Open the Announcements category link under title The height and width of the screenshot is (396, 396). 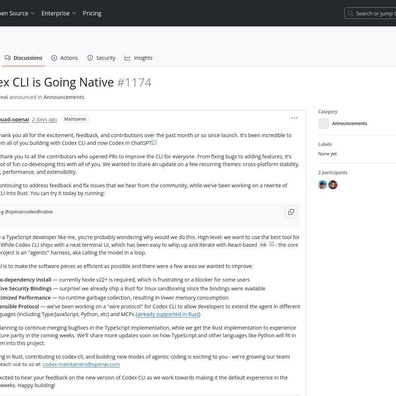(x=64, y=97)
